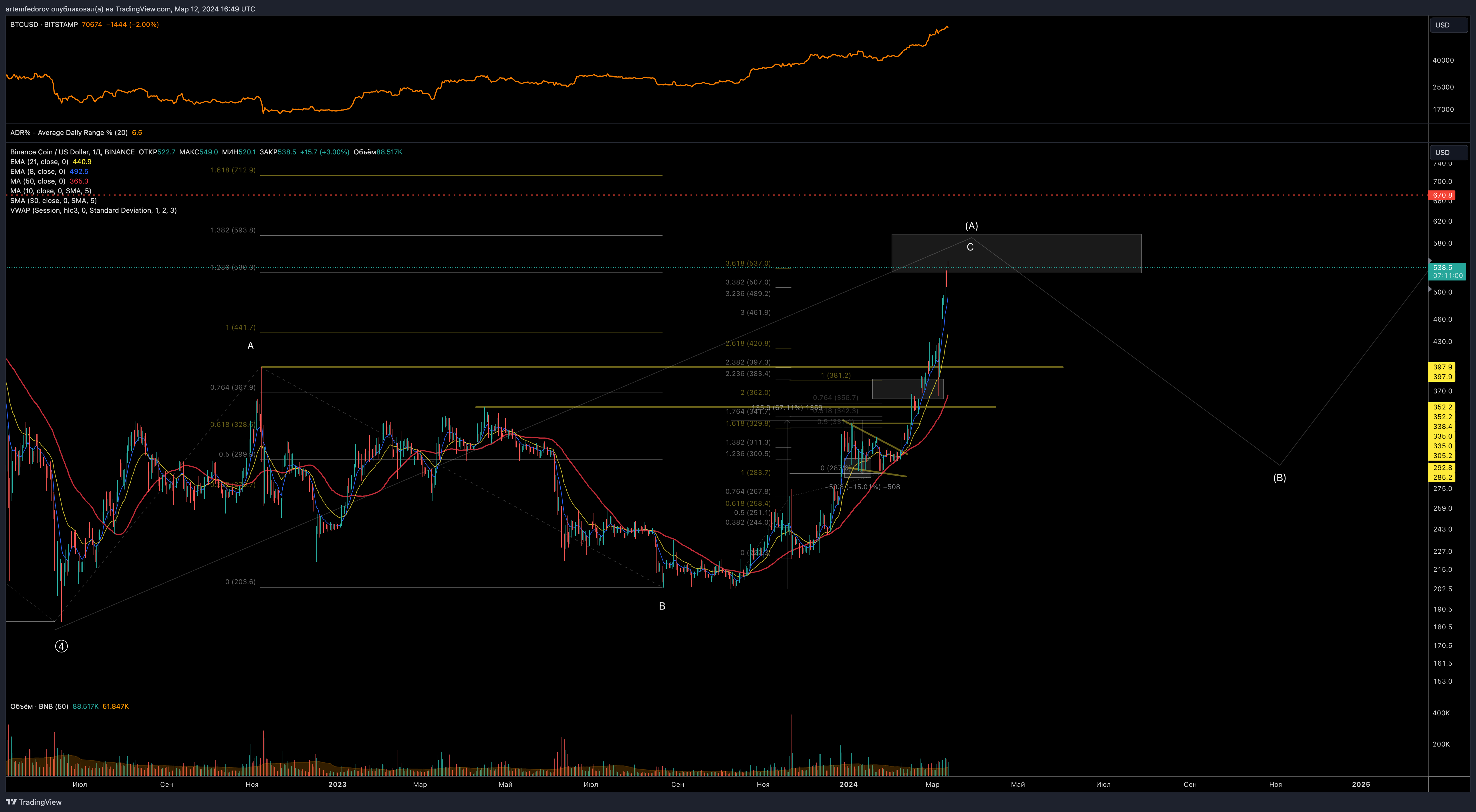The image size is (1476, 812).
Task: Click the artemfedorov publication header text
Action: [131, 9]
